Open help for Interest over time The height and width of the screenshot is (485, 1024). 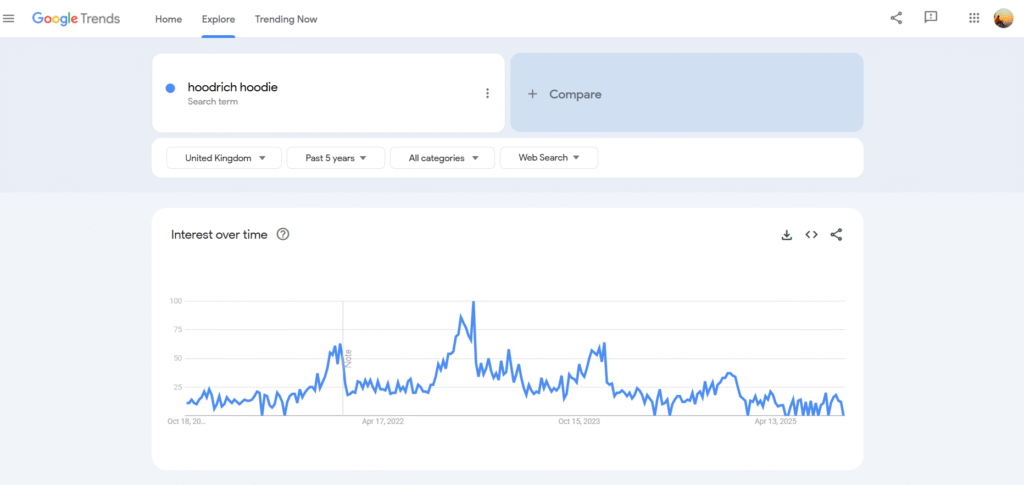pyautogui.click(x=283, y=235)
